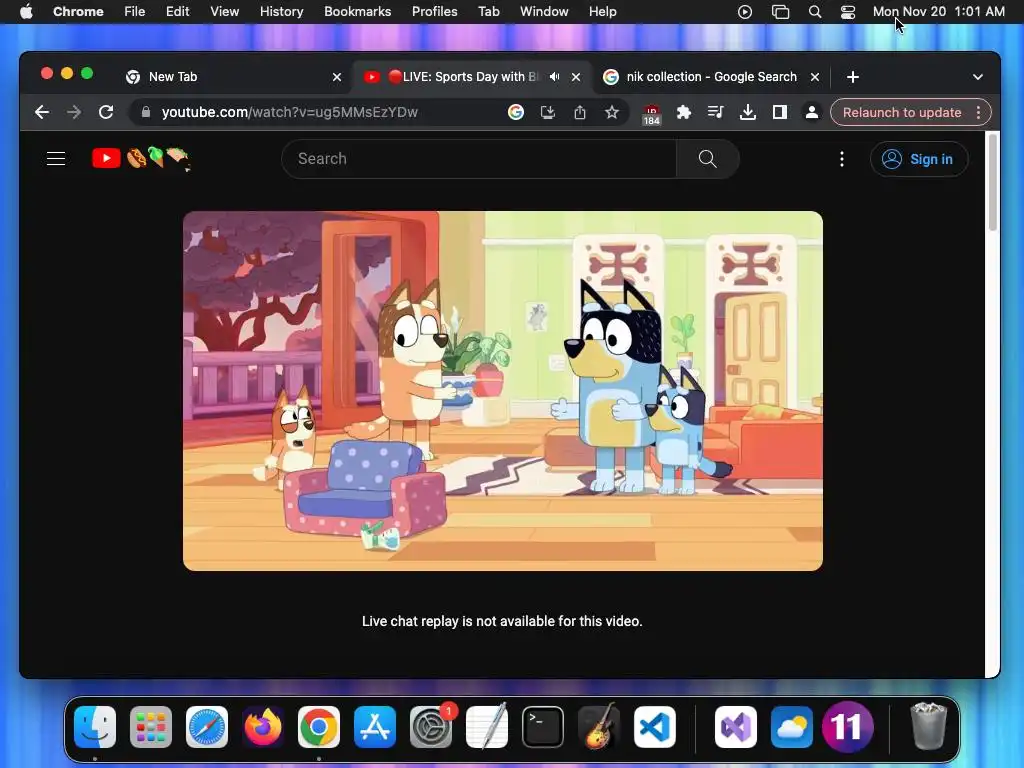Image resolution: width=1024 pixels, height=768 pixels.
Task: Open the Tab menu in menu bar
Action: (488, 12)
